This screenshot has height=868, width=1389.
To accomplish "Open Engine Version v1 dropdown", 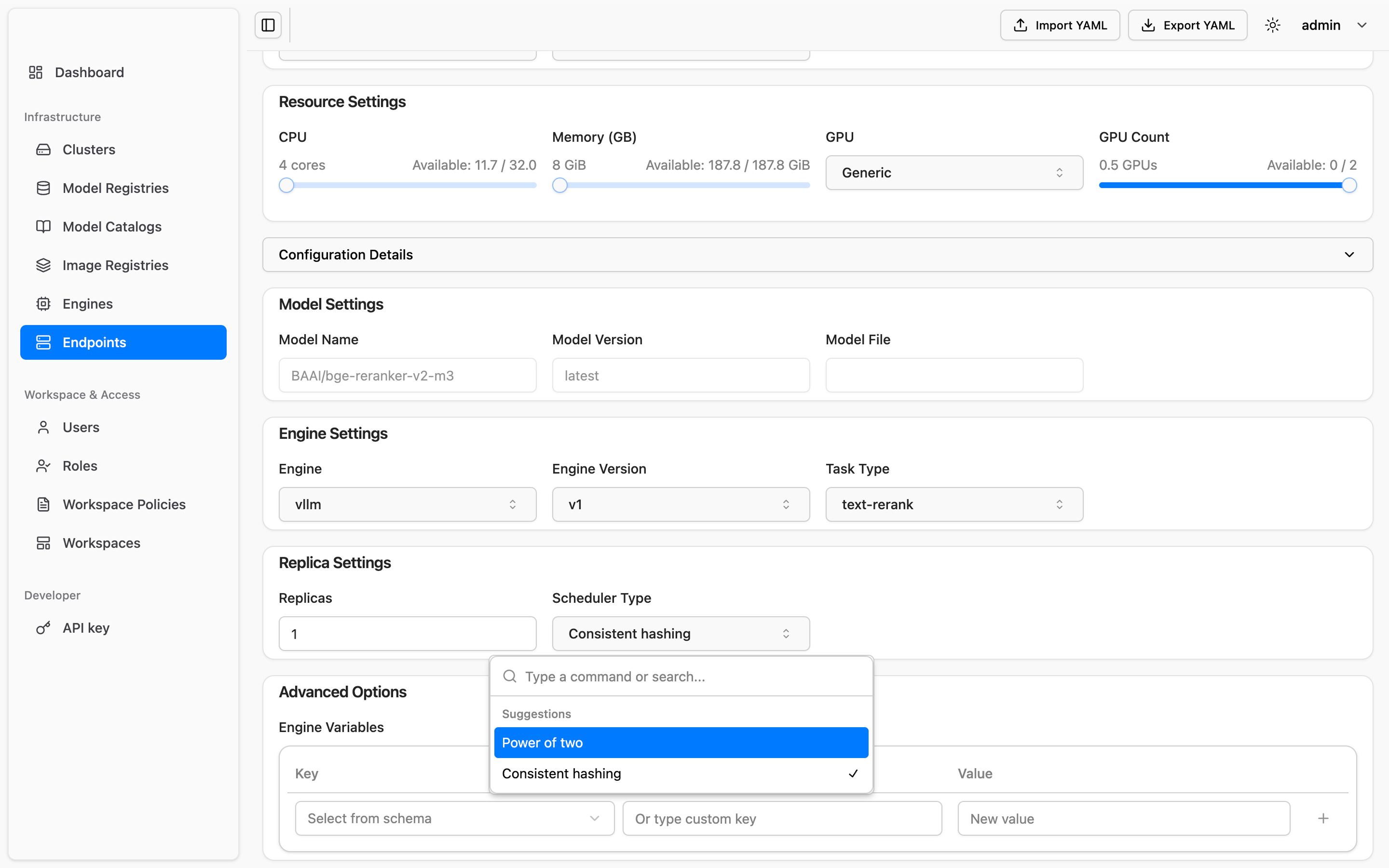I will point(681,504).
